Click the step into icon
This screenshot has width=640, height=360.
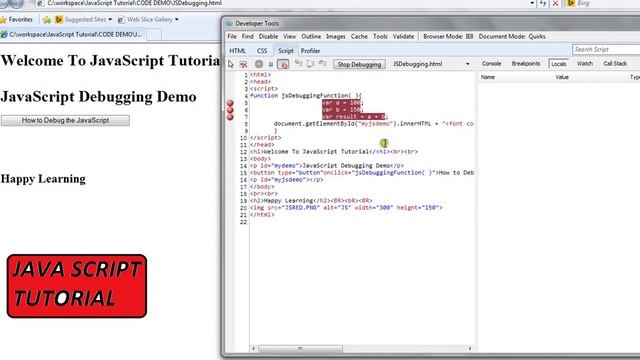click(x=298, y=64)
